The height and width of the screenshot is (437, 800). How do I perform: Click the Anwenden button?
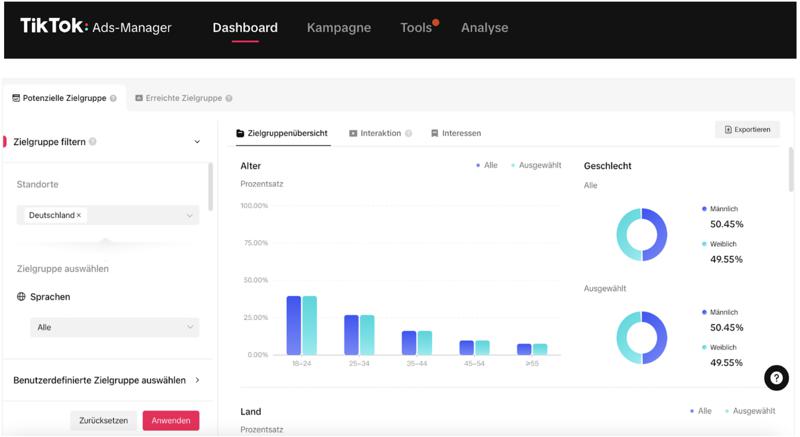pyautogui.click(x=171, y=421)
